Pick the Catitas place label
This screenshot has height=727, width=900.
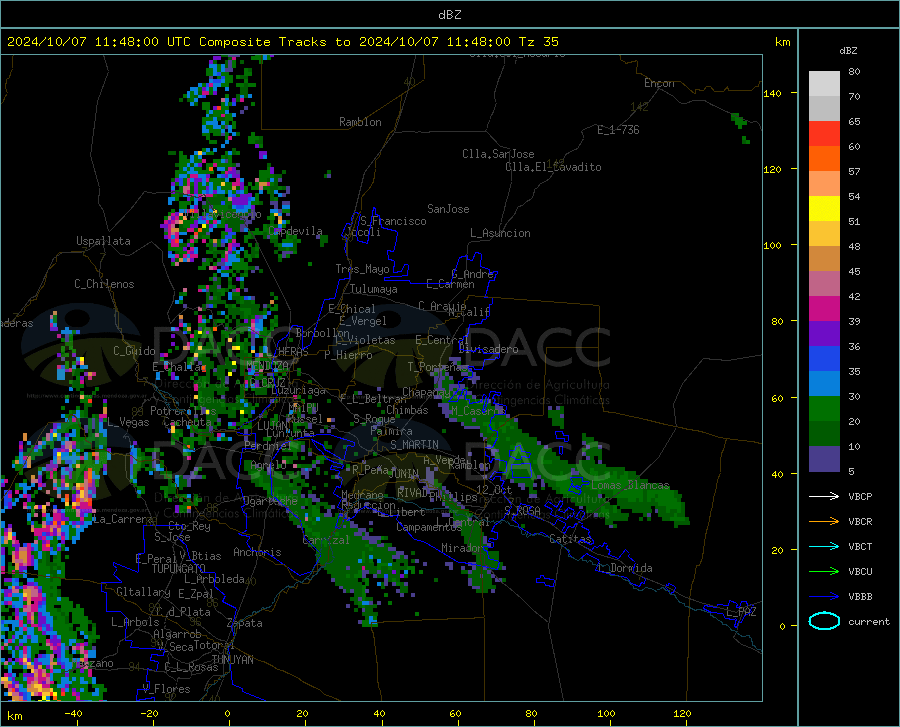tap(570, 539)
